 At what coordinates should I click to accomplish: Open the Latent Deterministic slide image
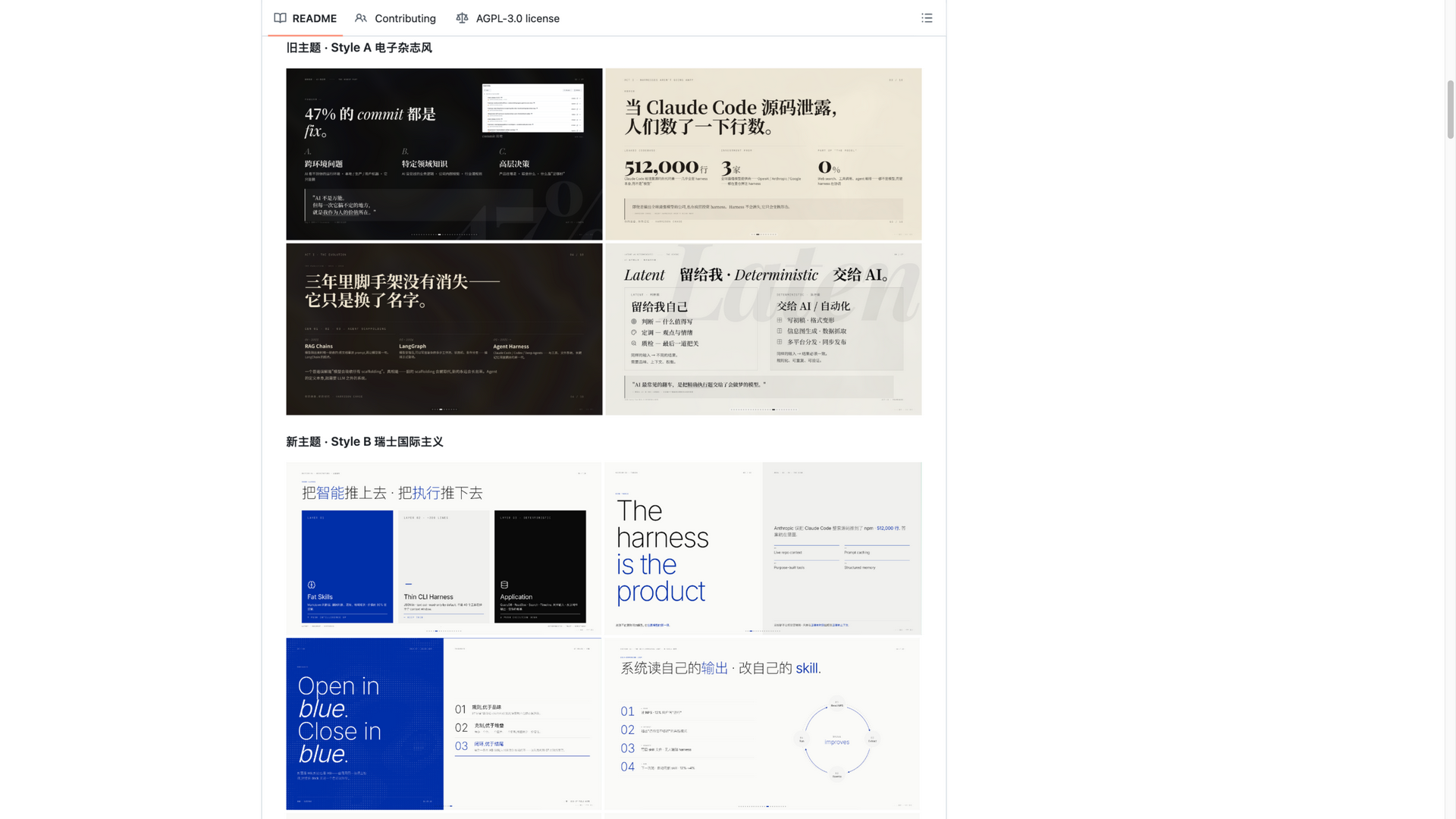[764, 329]
